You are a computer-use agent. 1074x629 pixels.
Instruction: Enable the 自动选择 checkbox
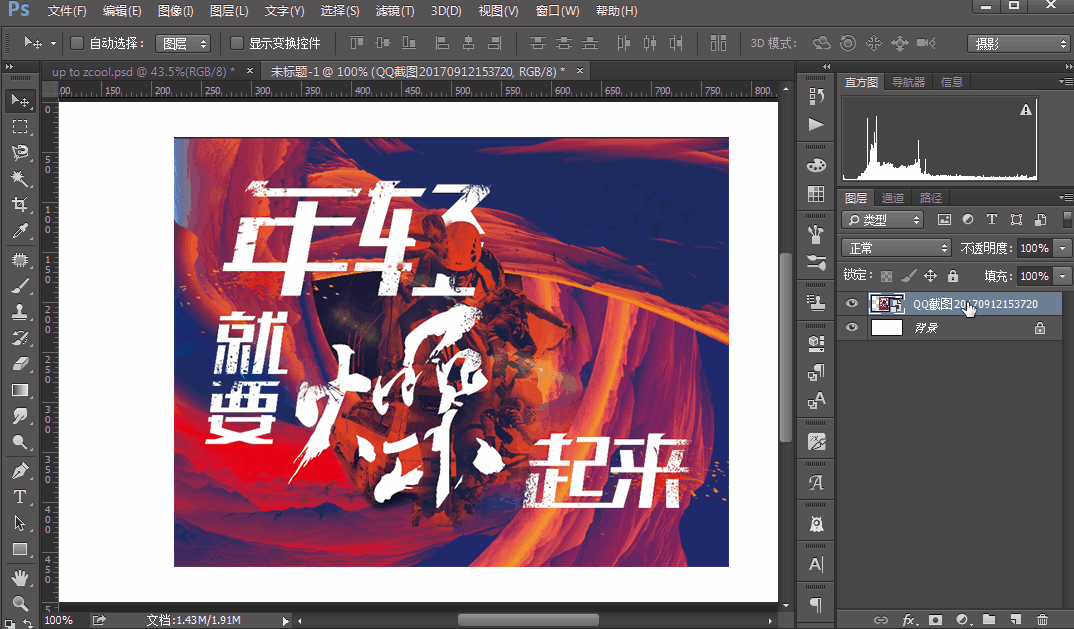(x=77, y=43)
